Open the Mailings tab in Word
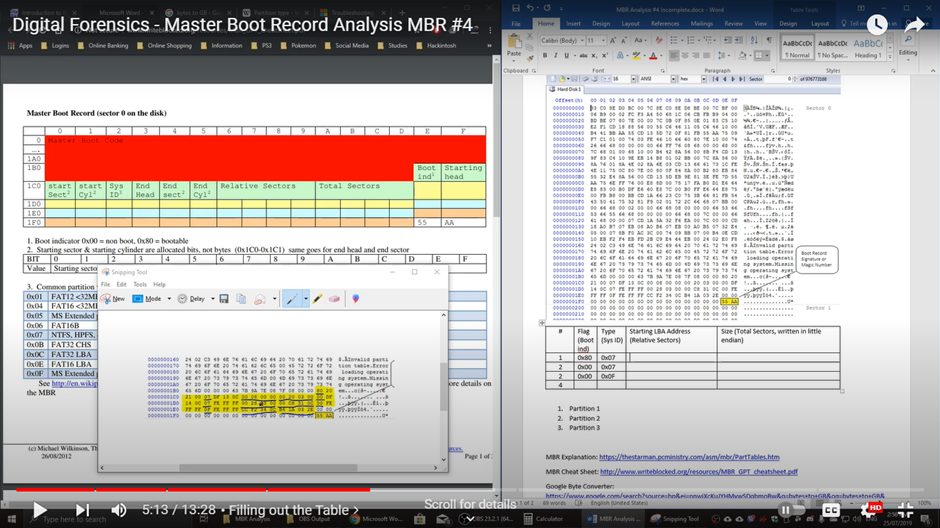The height and width of the screenshot is (528, 940). [701, 23]
